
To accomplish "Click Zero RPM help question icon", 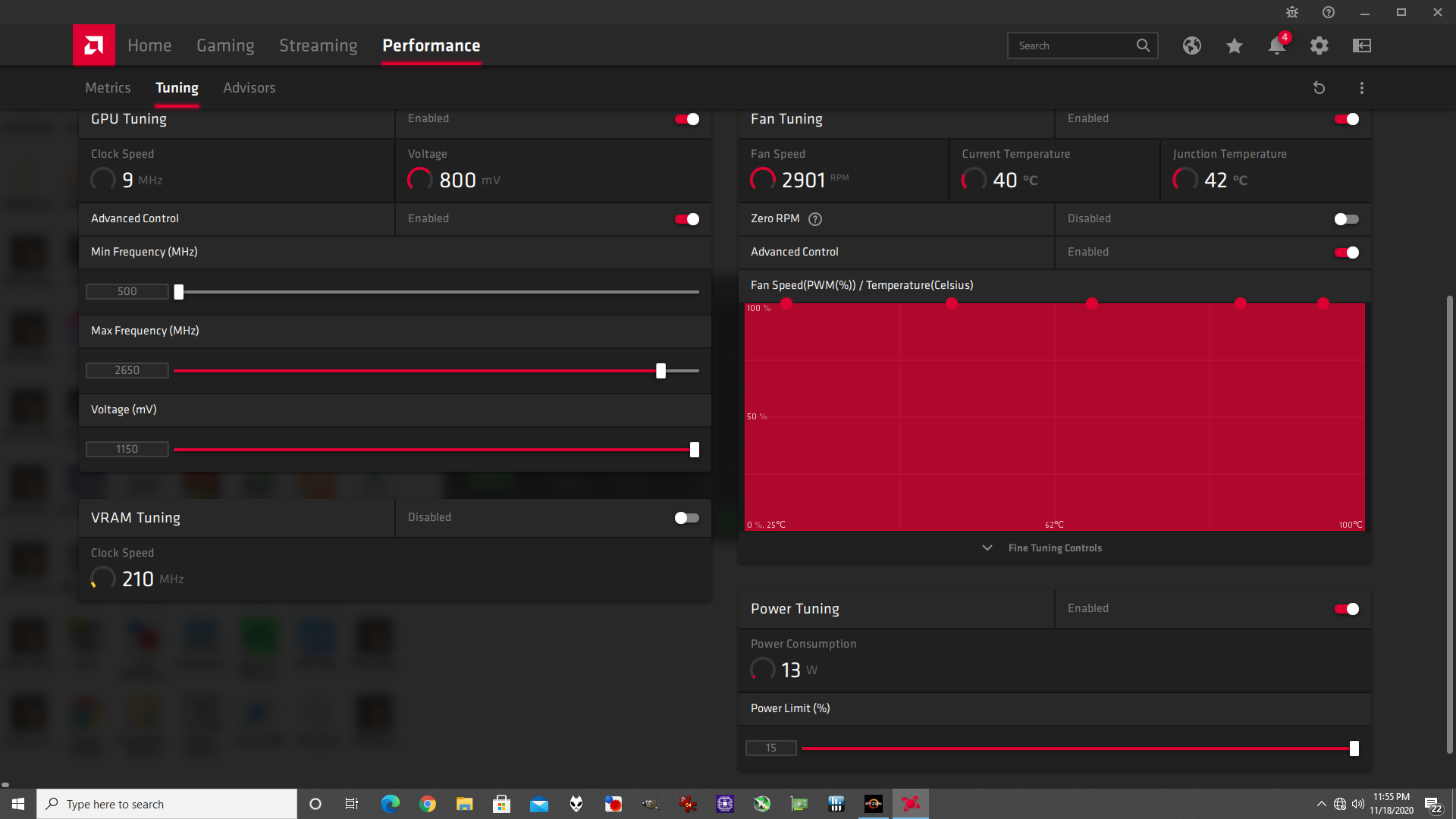I will pyautogui.click(x=815, y=219).
